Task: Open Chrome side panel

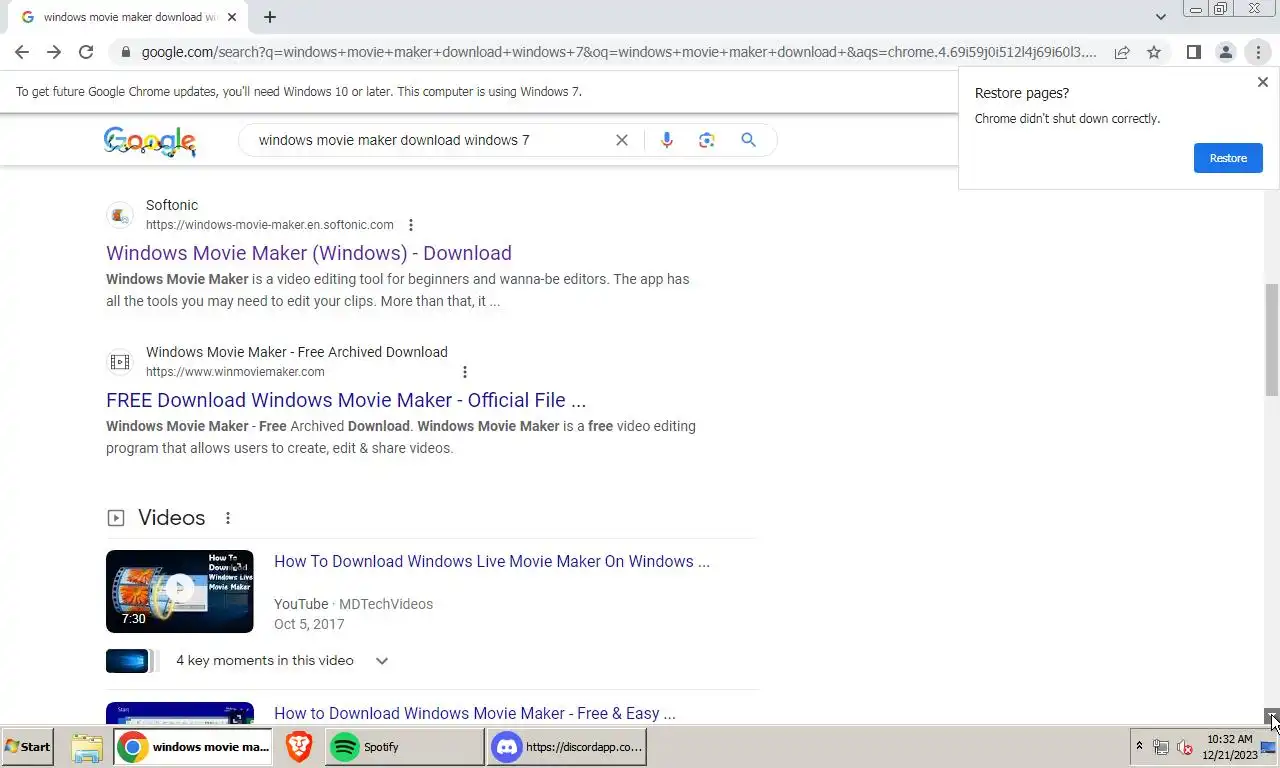Action: (x=1193, y=52)
